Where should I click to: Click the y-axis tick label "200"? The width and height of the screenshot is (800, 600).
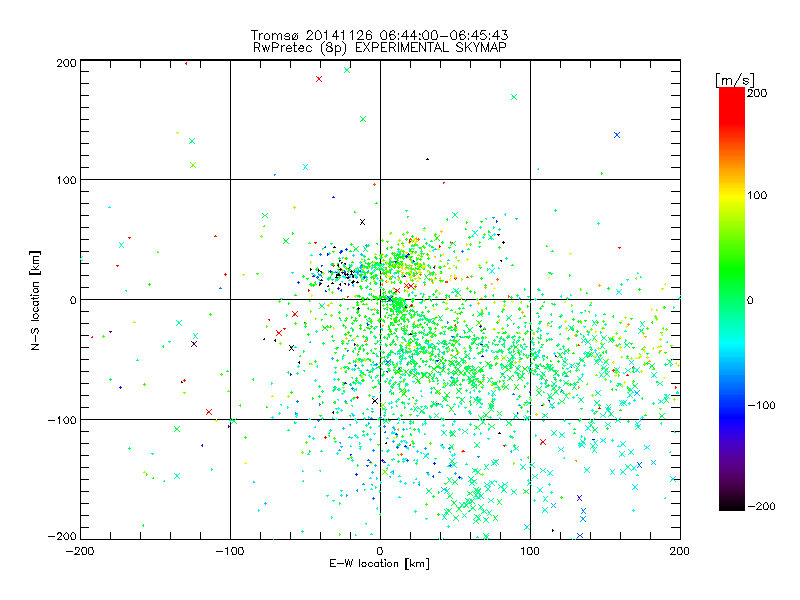pos(66,63)
